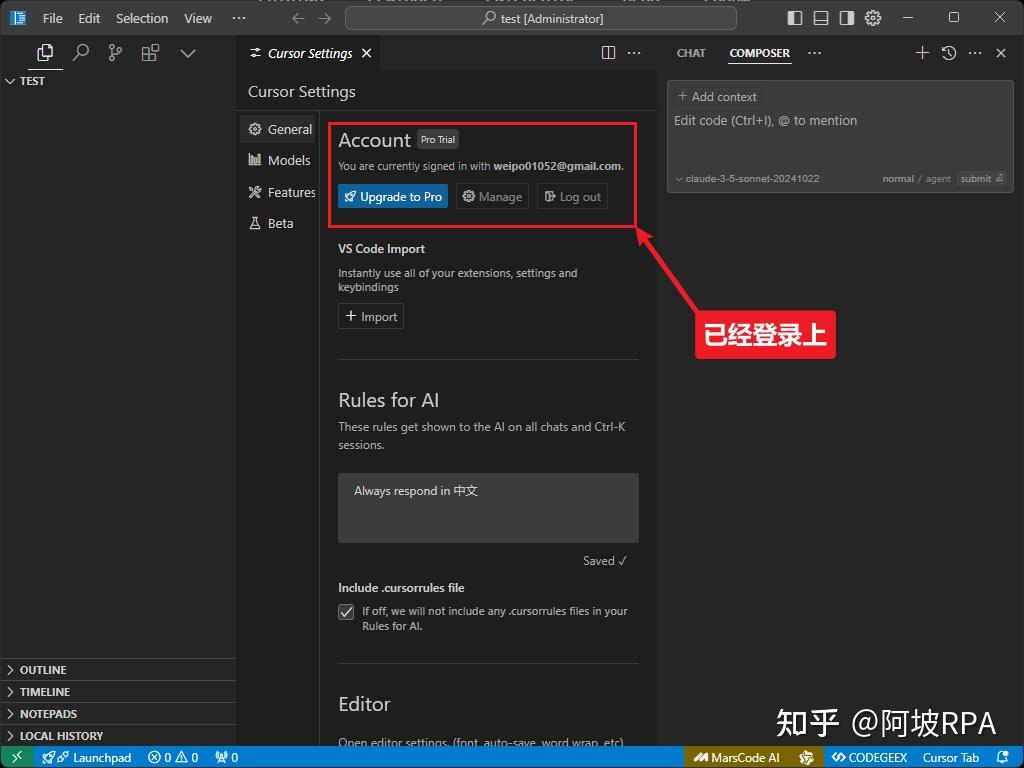
Task: Open claude-3-5-sonnet model dropdown
Action: click(x=747, y=179)
